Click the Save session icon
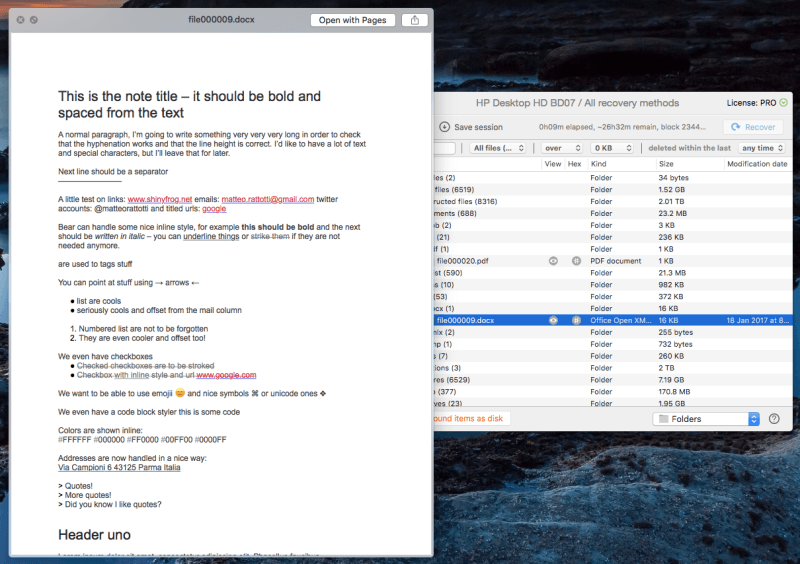800x564 pixels. point(444,127)
